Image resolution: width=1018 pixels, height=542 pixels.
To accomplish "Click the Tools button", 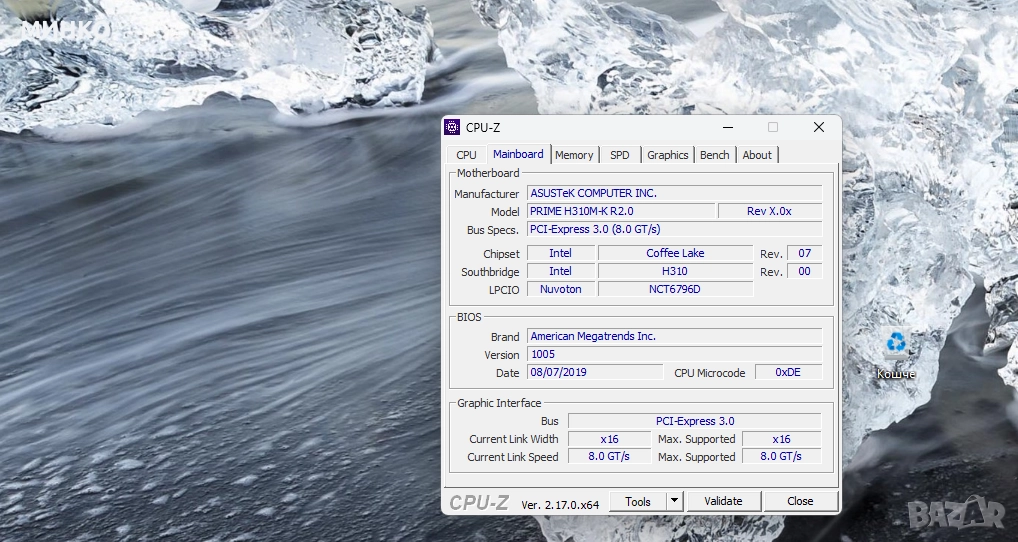I will coord(638,501).
